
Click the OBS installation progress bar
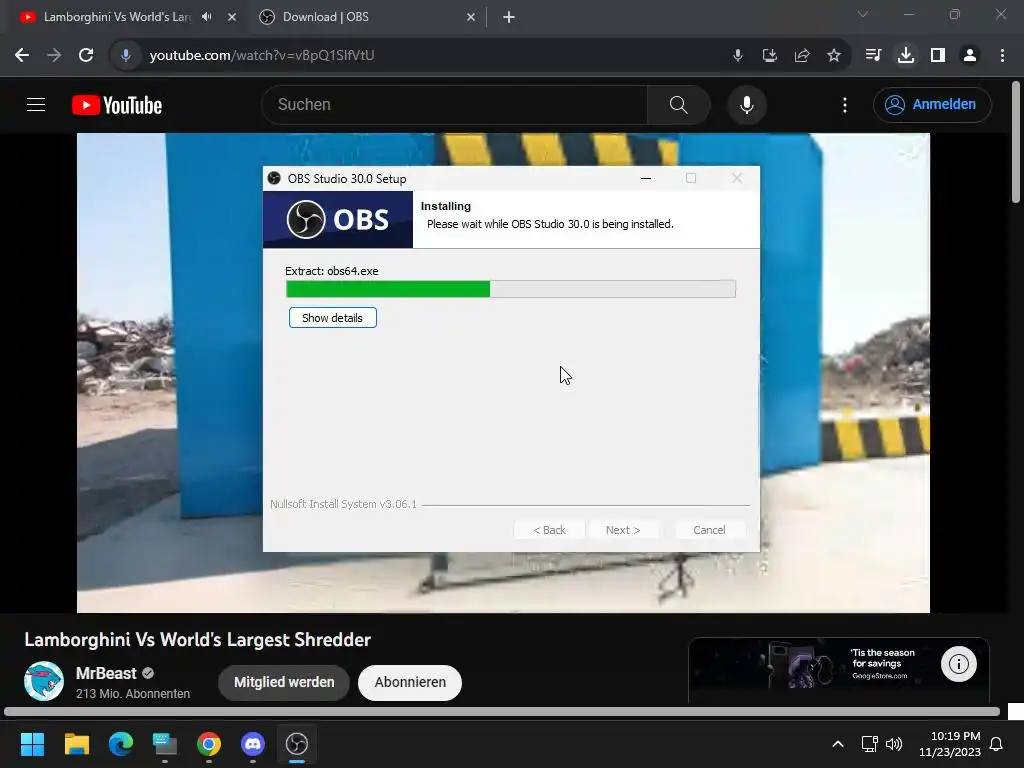511,289
